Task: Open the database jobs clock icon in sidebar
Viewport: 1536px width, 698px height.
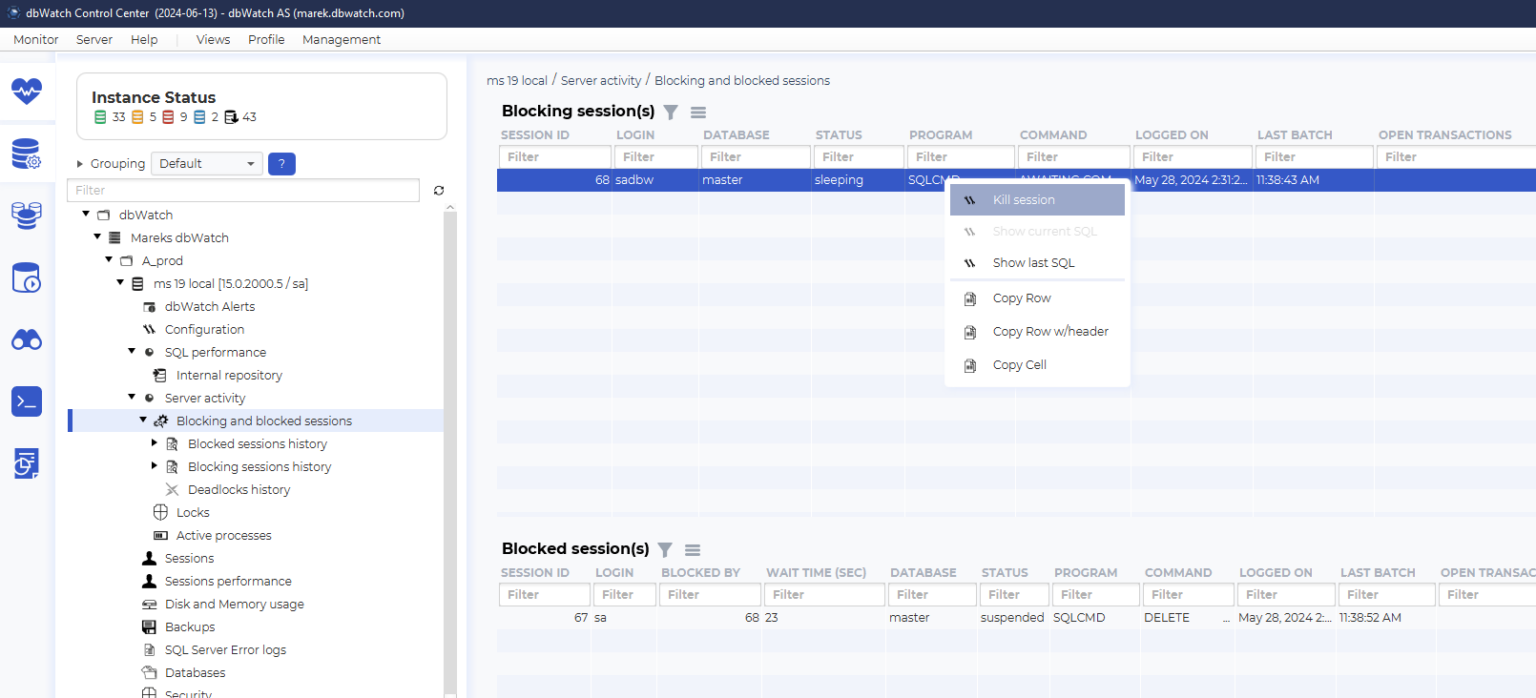Action: pos(27,277)
